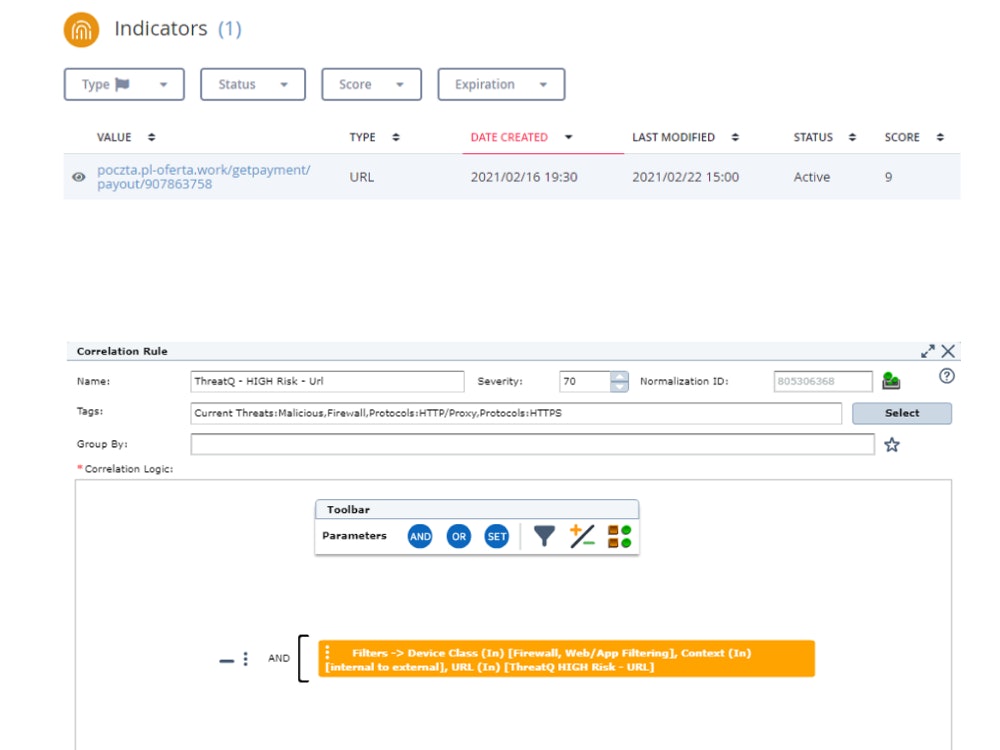Select the filter funnel icon in toolbar
1000x750 pixels.
543,537
